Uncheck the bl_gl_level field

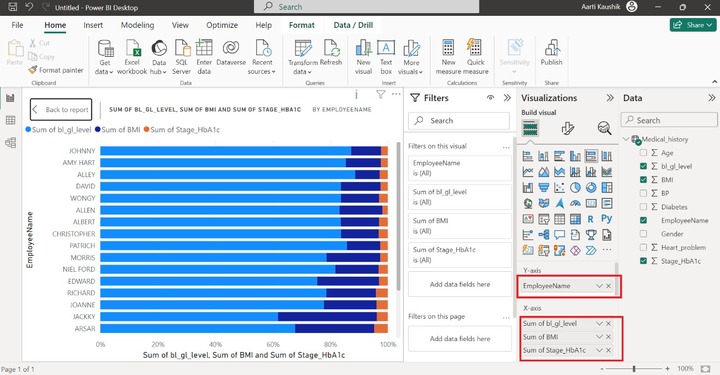click(x=643, y=166)
